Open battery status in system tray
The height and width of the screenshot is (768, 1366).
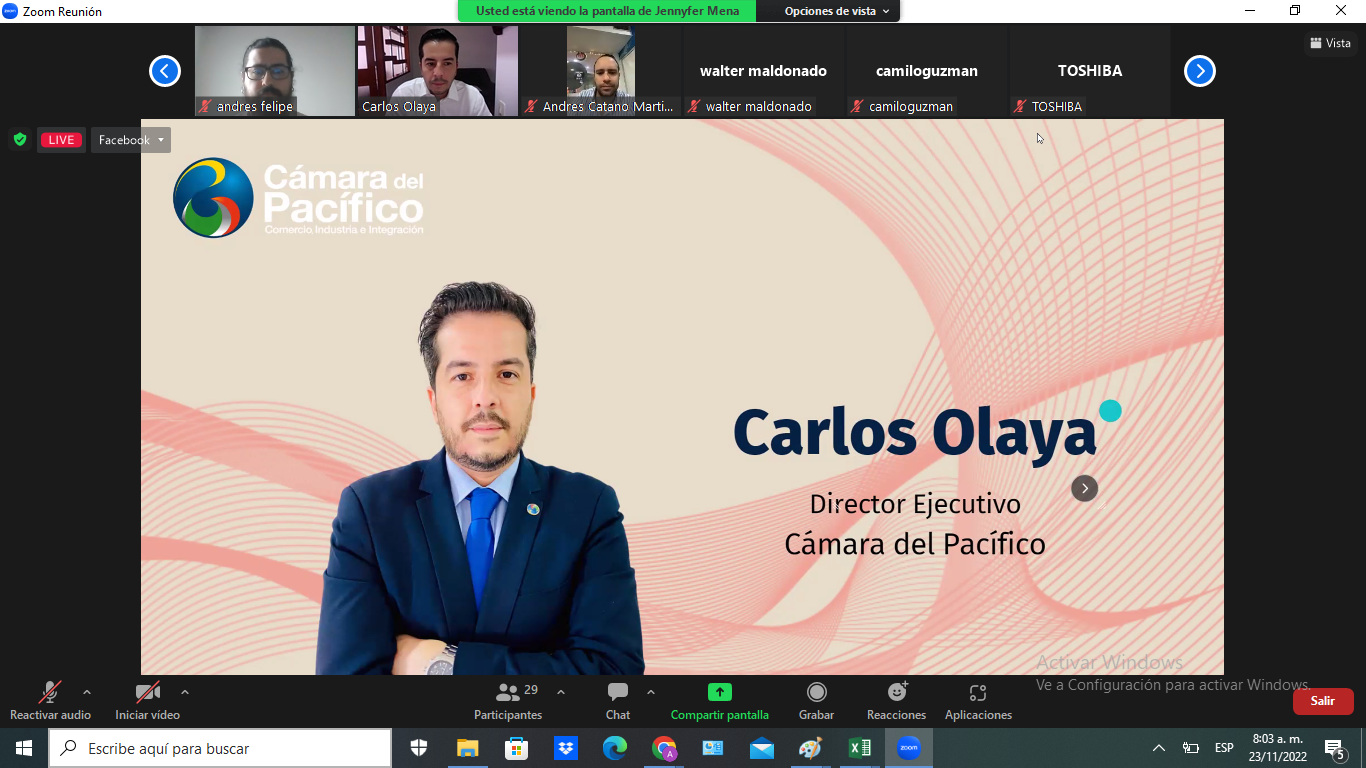[x=1191, y=748]
